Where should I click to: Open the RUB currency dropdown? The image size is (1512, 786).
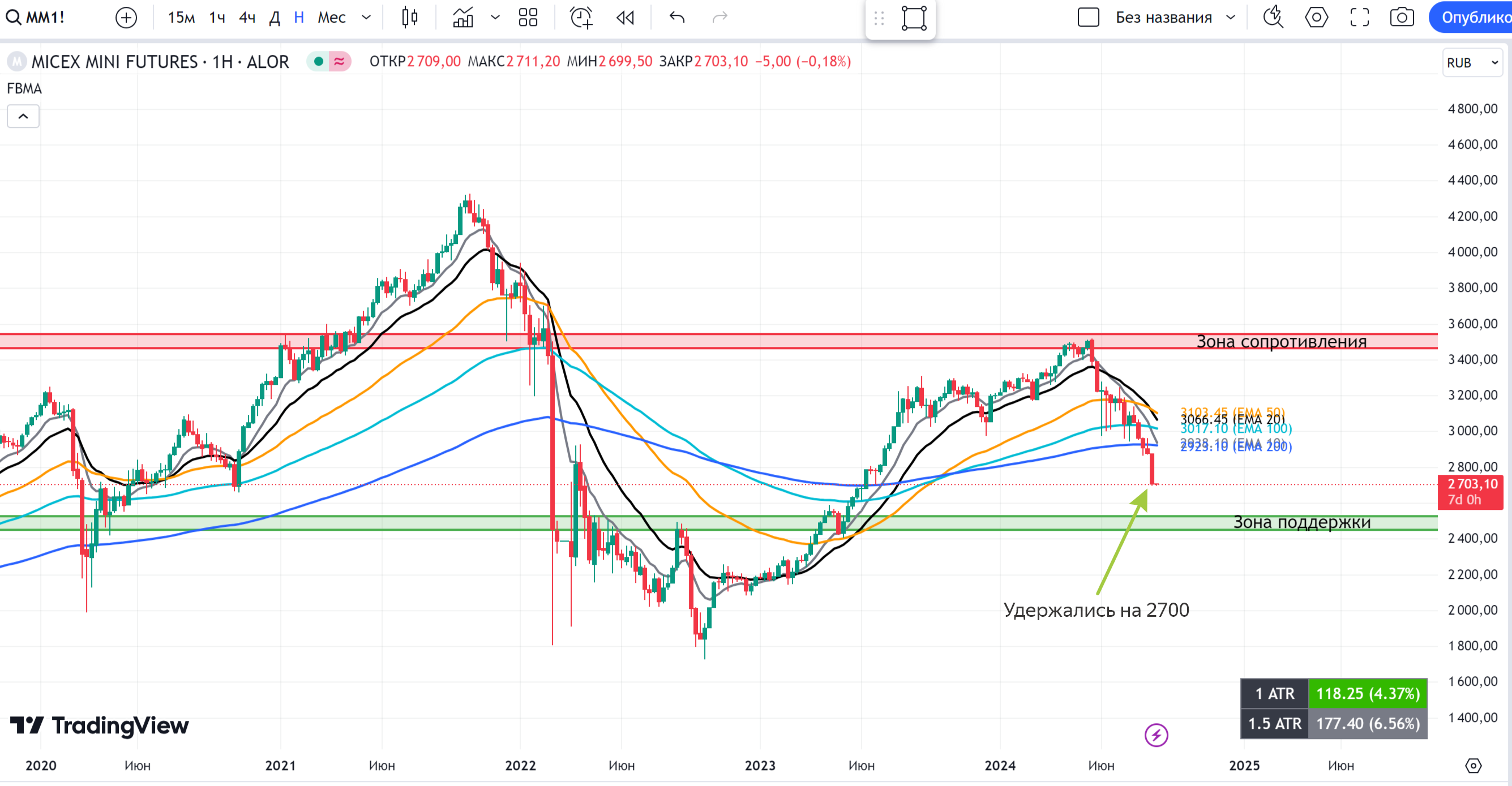click(1472, 62)
